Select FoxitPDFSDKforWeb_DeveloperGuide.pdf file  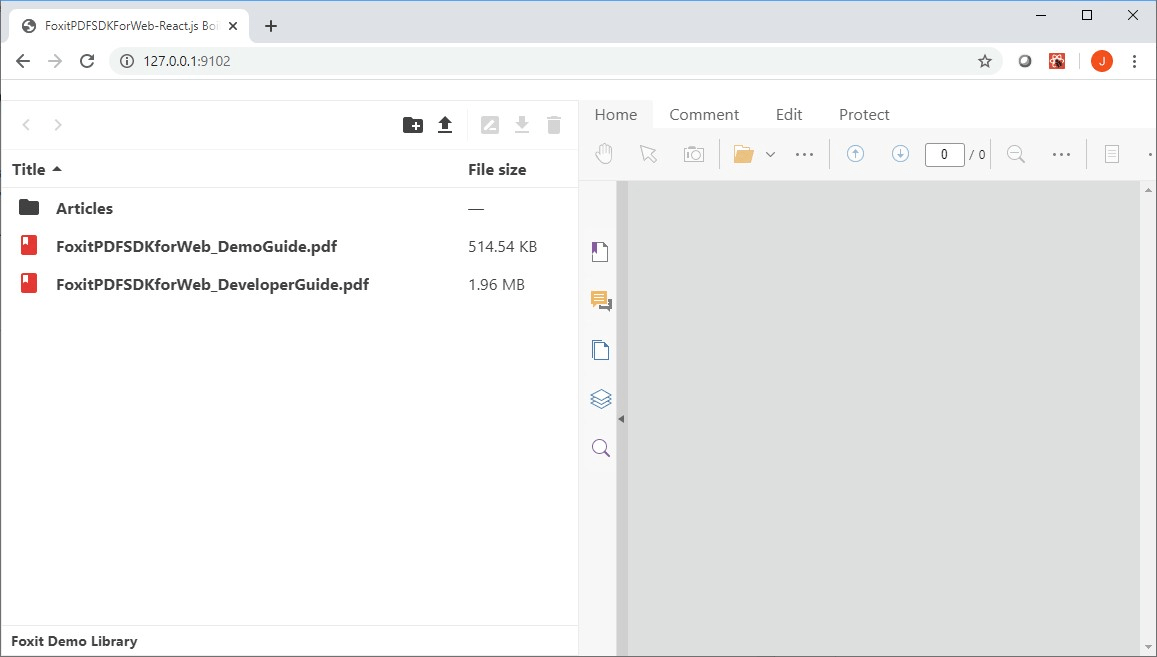(x=213, y=285)
